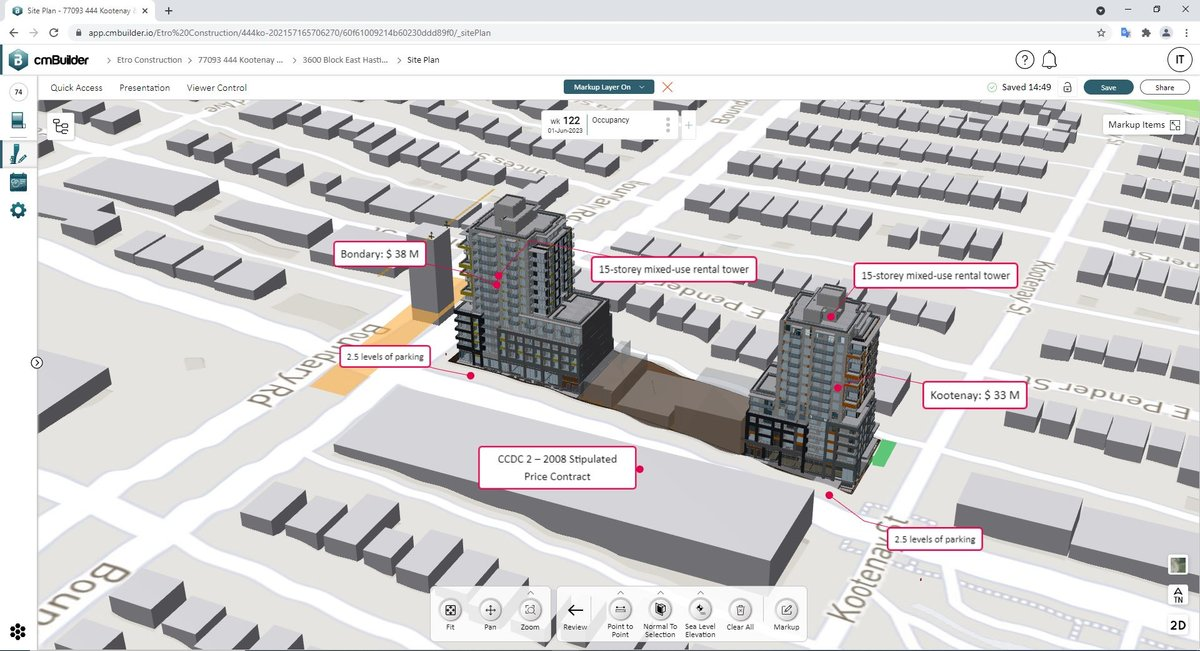The image size is (1200, 651).
Task: Expand the Point to Point options chevron
Action: [620, 593]
